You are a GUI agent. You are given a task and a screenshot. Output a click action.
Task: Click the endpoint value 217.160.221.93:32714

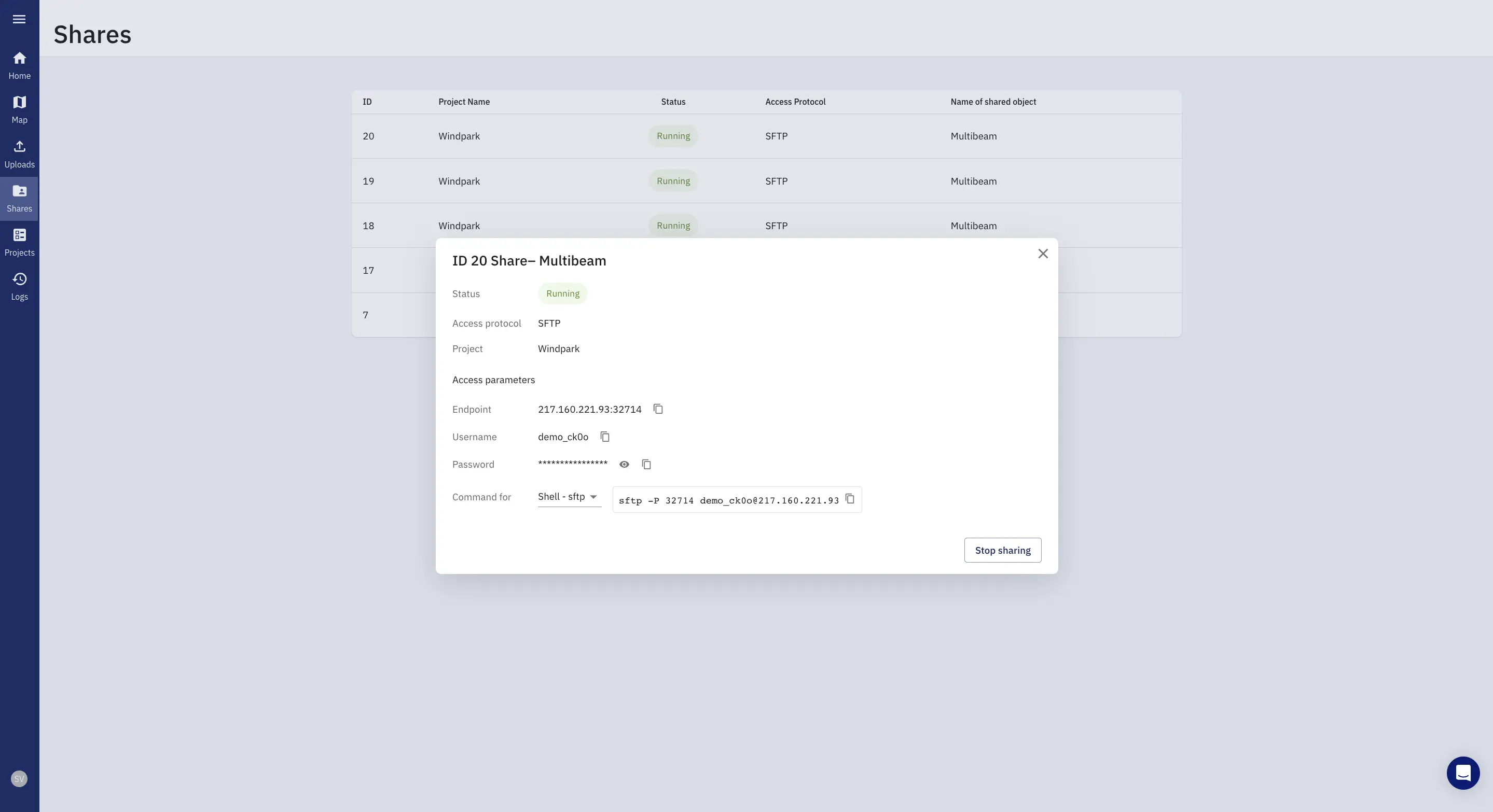589,410
